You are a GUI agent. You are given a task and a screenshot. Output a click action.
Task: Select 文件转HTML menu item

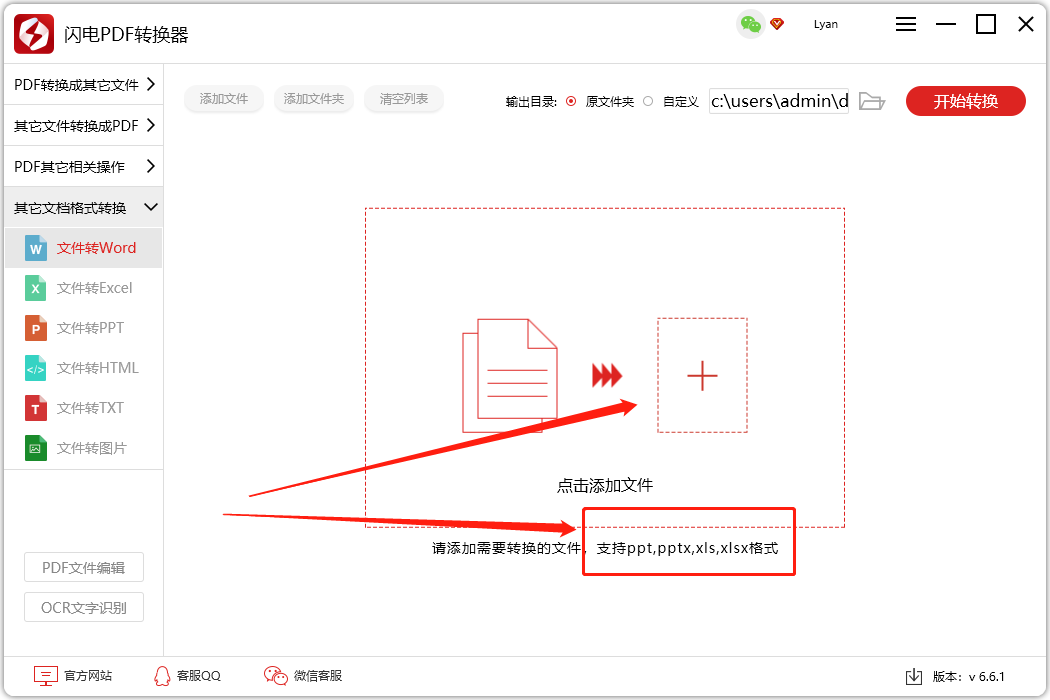[84, 368]
